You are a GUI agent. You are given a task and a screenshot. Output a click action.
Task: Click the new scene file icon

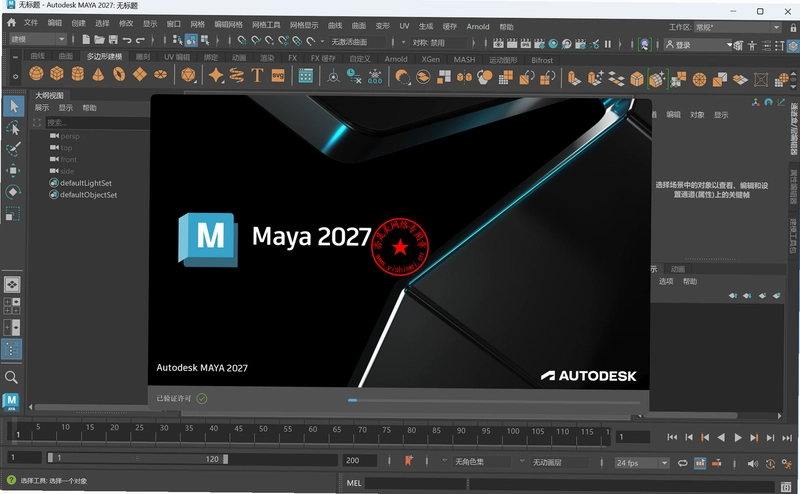coord(86,40)
